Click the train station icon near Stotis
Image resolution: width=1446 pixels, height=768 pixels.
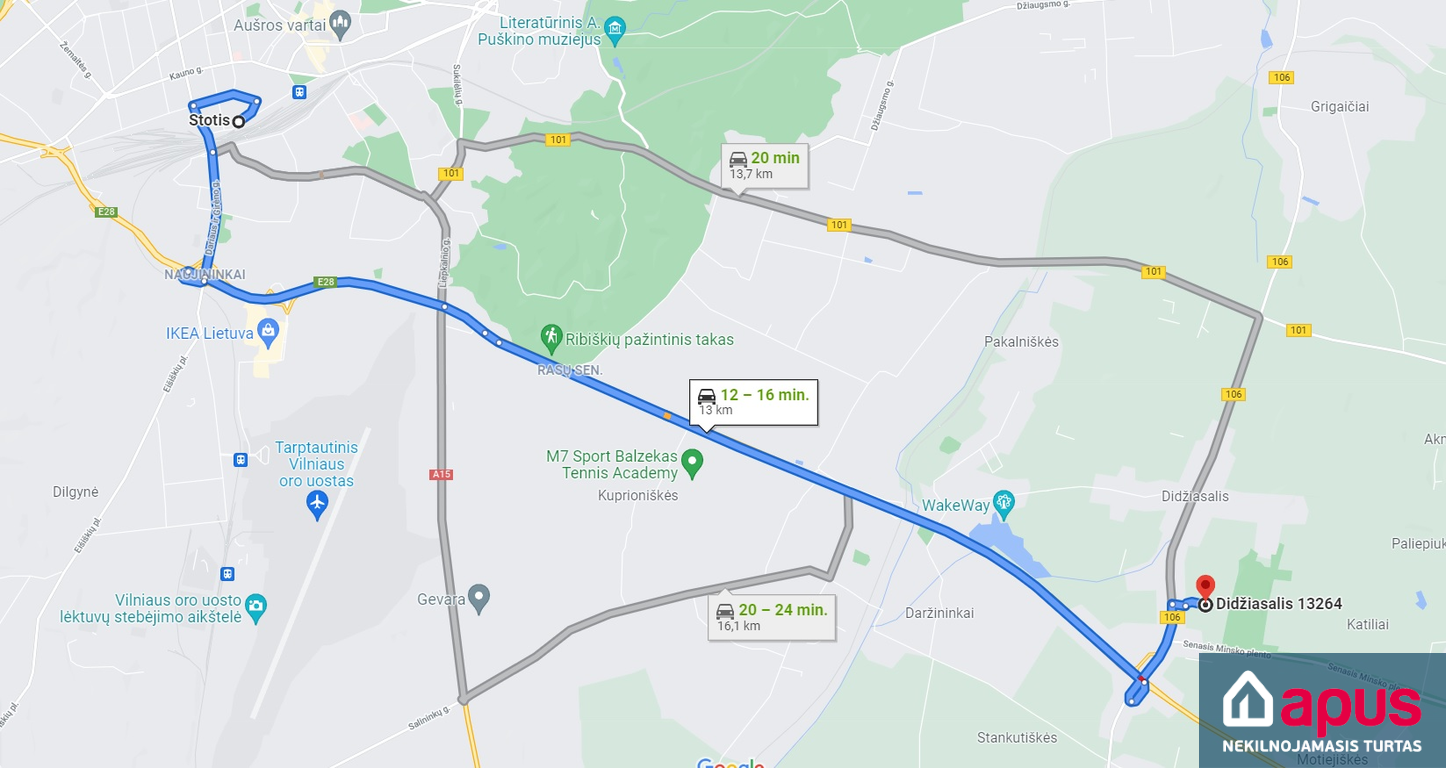click(x=299, y=92)
